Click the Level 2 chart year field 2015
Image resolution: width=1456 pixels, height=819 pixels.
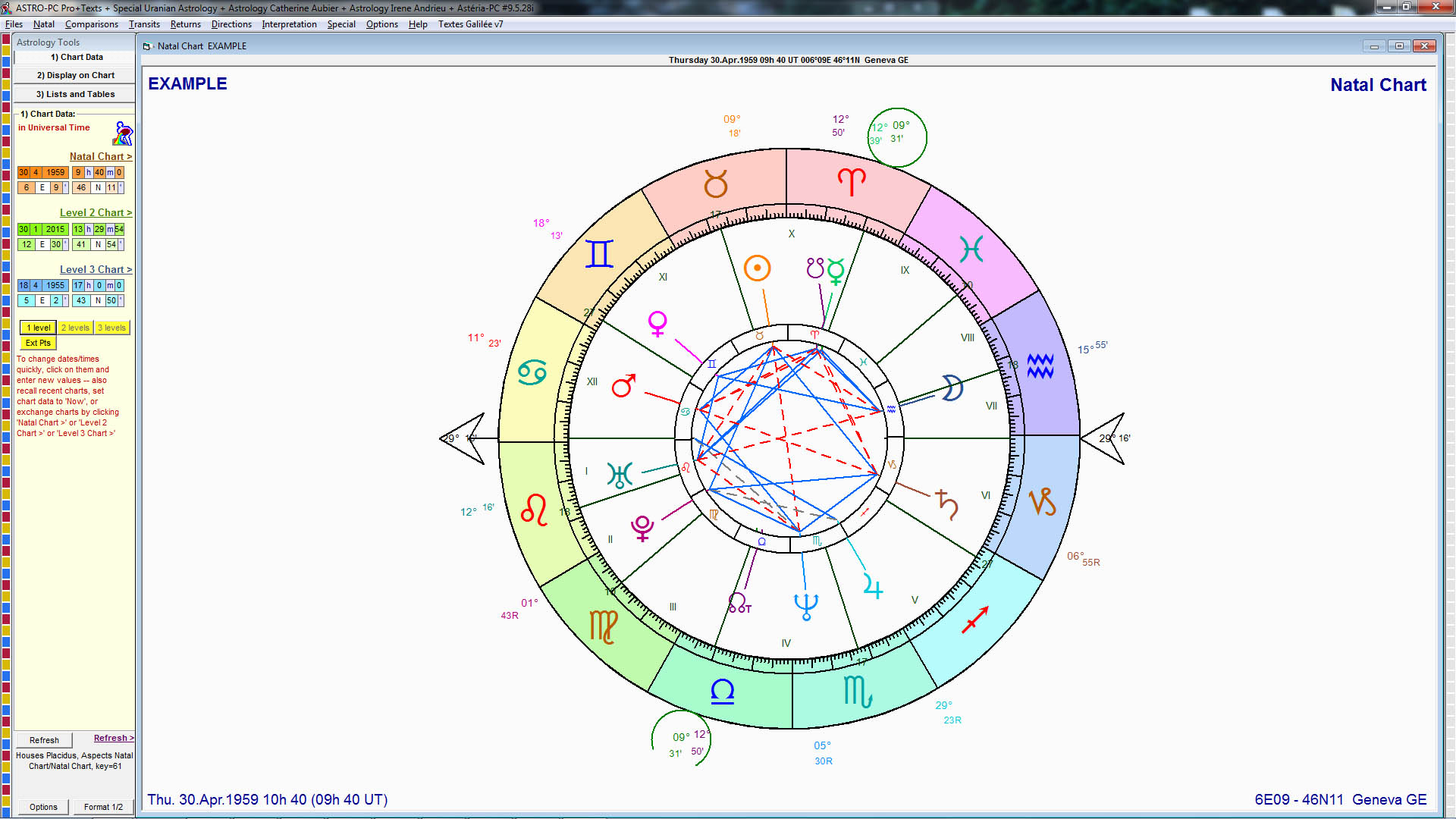pyautogui.click(x=55, y=229)
